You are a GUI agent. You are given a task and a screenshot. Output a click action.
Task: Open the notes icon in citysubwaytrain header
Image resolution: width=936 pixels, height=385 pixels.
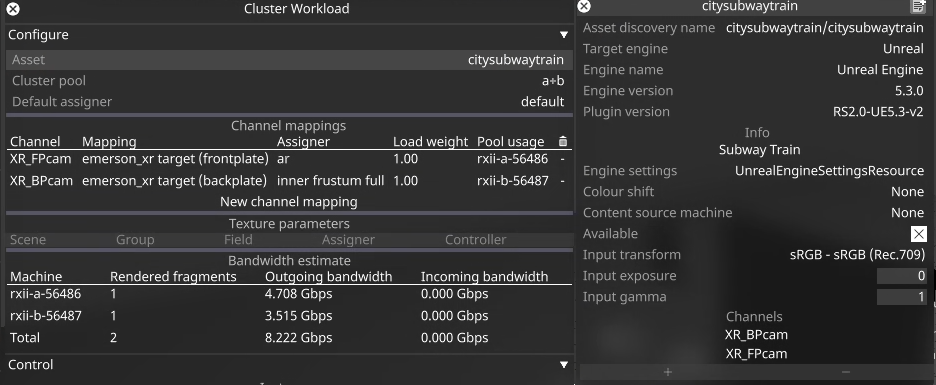pos(917,7)
